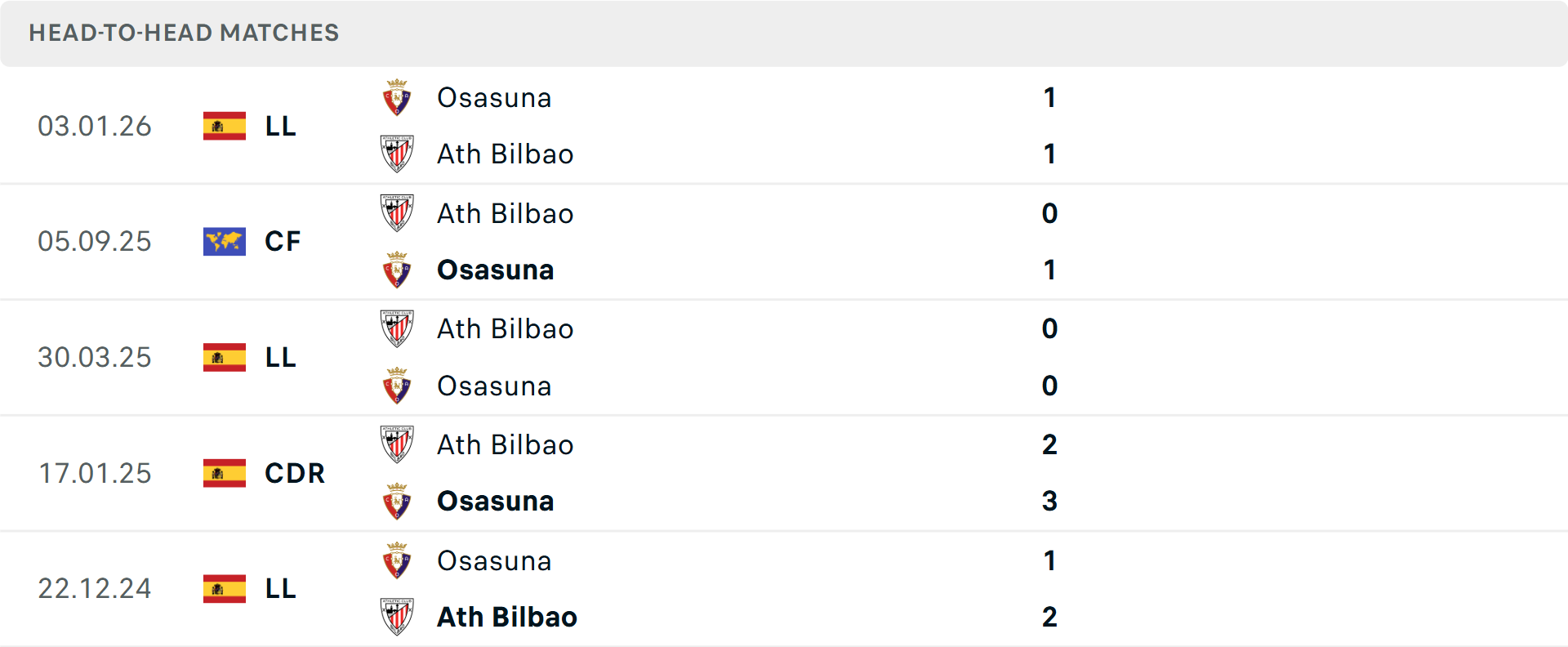Click the Ath Bilbao crest in the top row

click(397, 154)
